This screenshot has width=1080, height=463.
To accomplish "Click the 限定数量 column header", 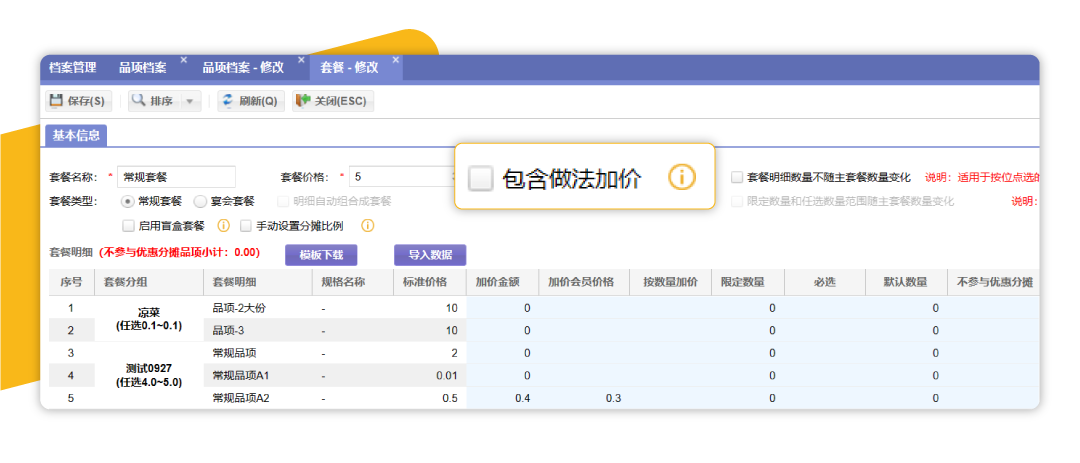I will coord(747,282).
